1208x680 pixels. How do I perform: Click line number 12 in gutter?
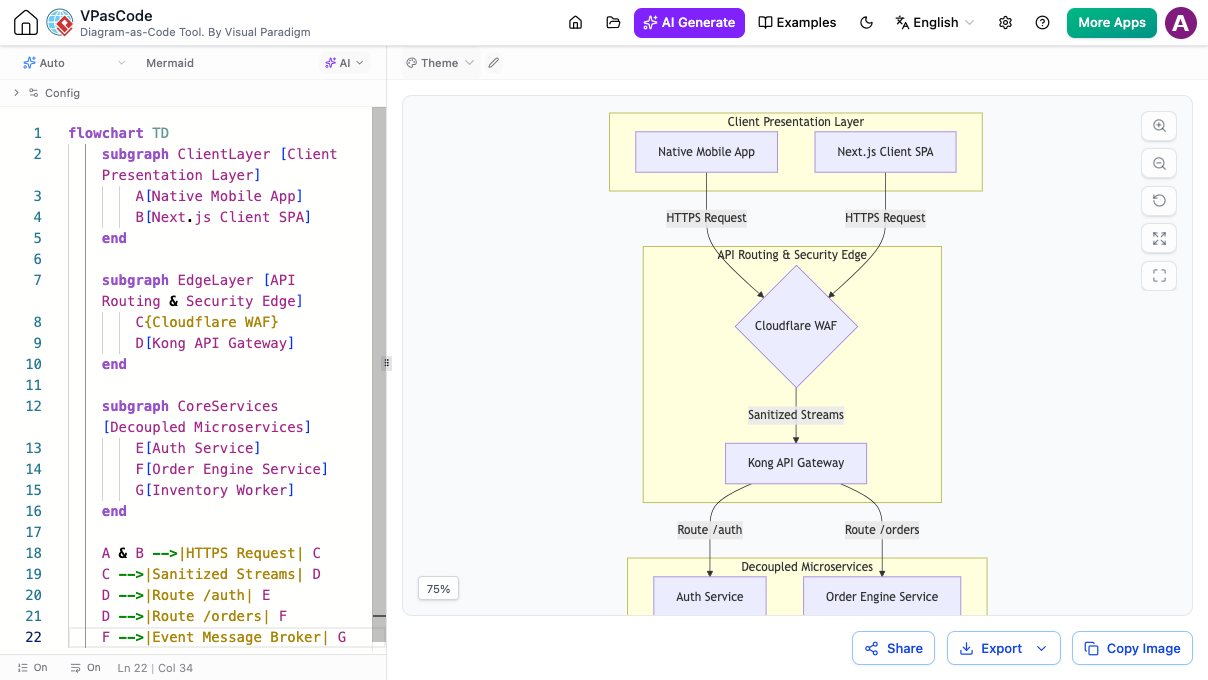34,406
